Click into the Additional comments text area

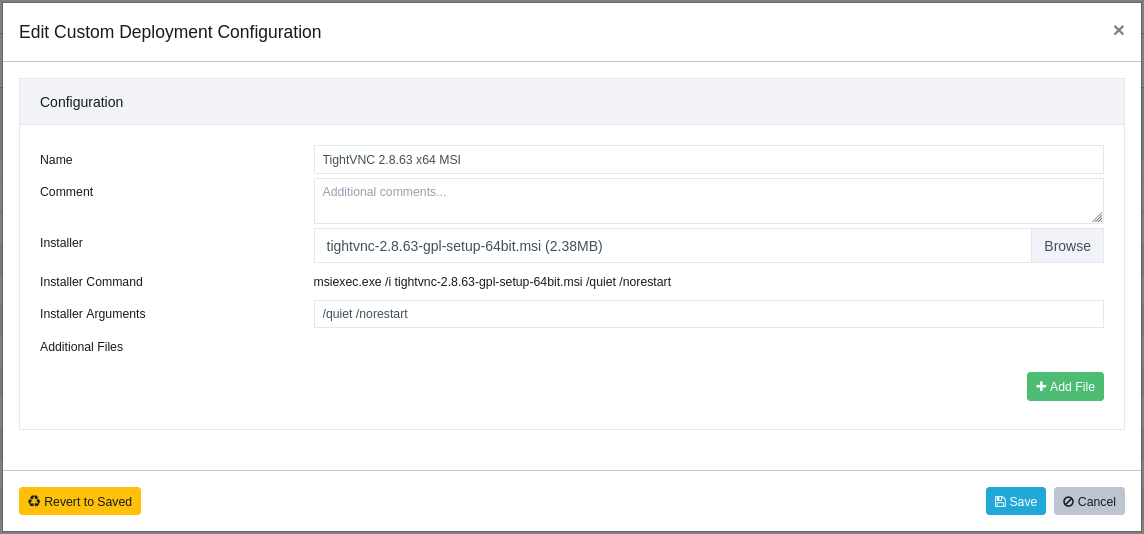[708, 201]
